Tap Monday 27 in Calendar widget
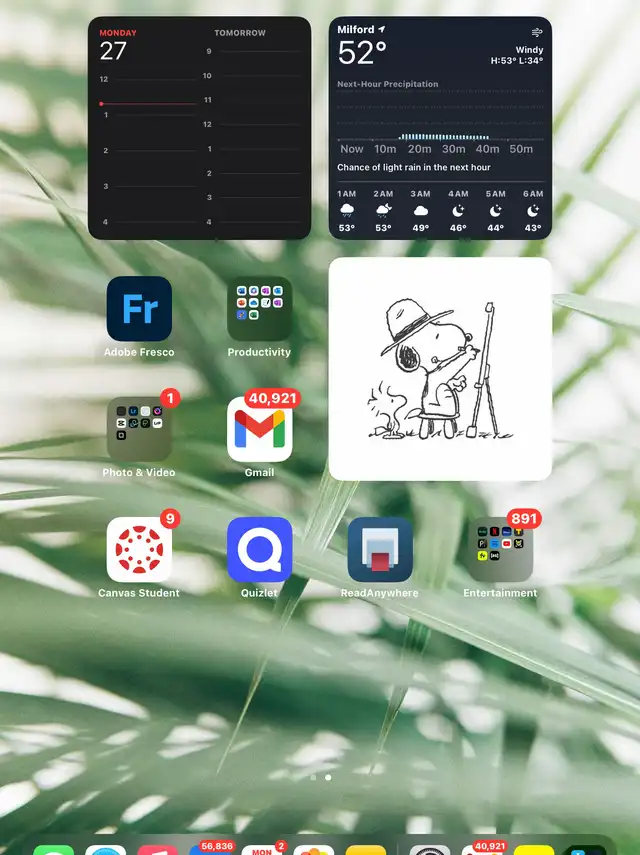Screen dimensions: 640x855 114,46
